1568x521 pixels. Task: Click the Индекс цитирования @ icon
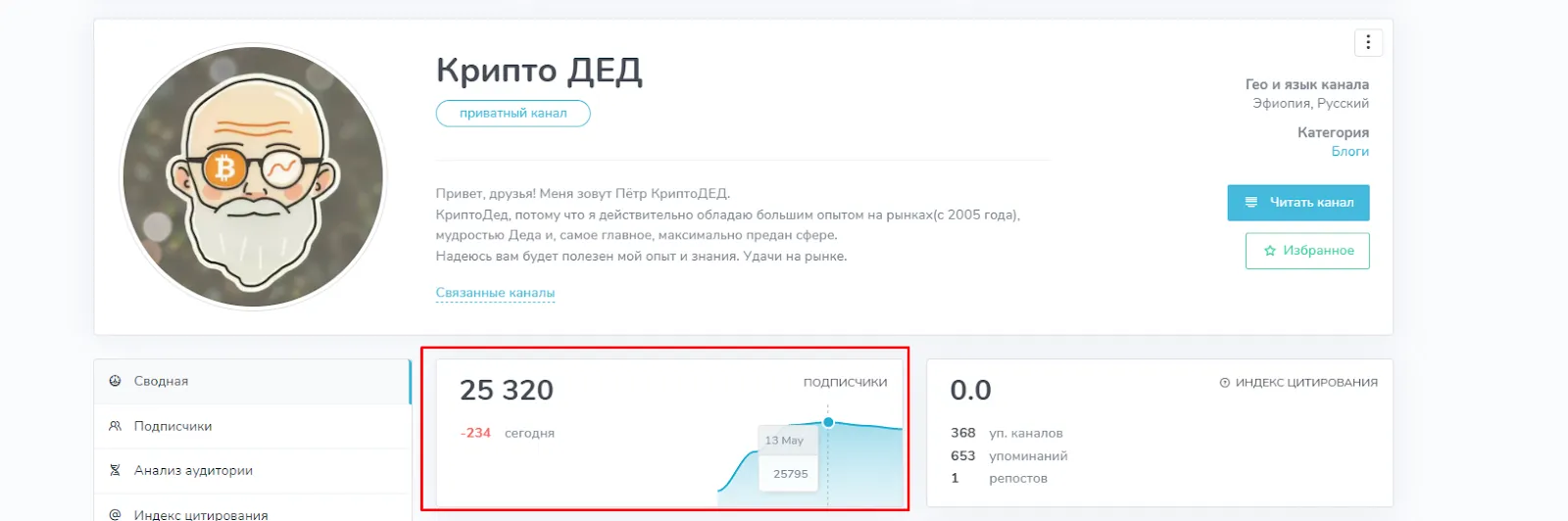pos(115,514)
